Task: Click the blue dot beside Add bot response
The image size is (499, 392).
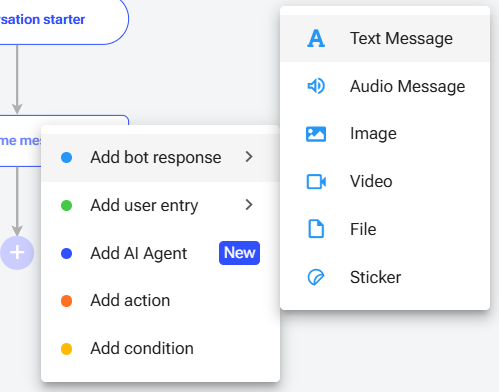Action: 66,158
